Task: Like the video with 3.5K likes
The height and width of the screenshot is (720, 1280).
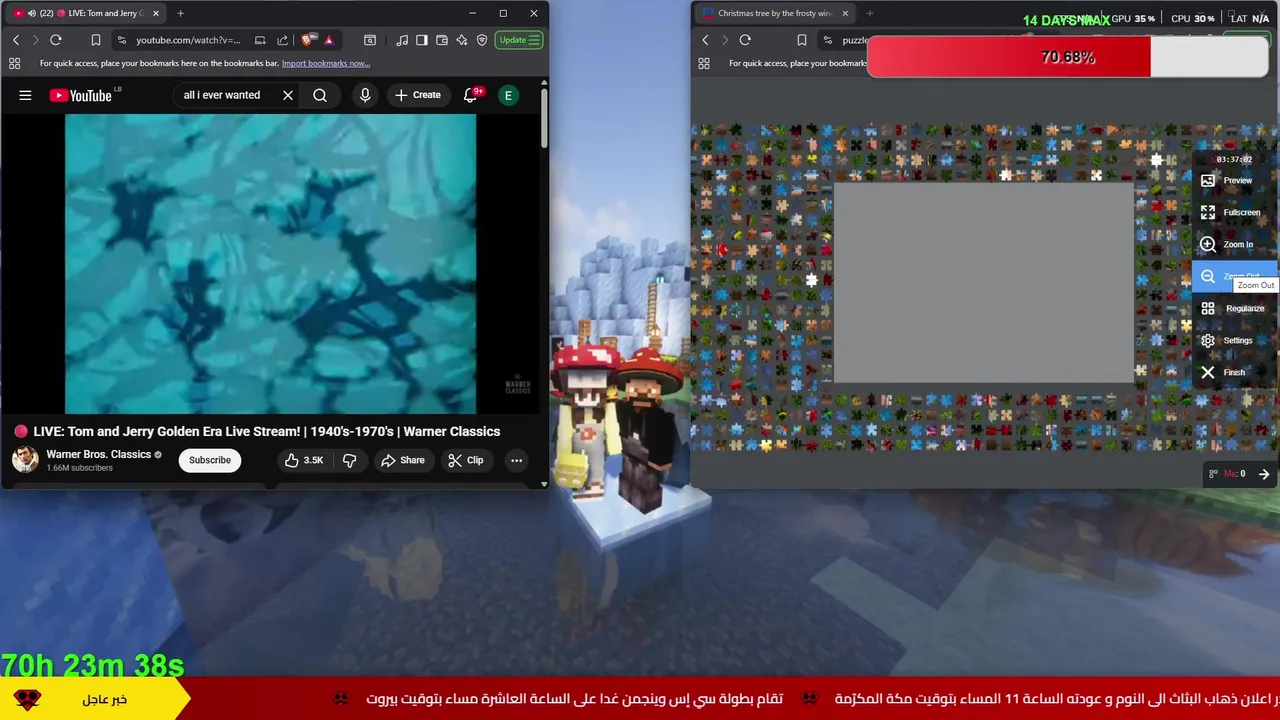Action: [303, 460]
